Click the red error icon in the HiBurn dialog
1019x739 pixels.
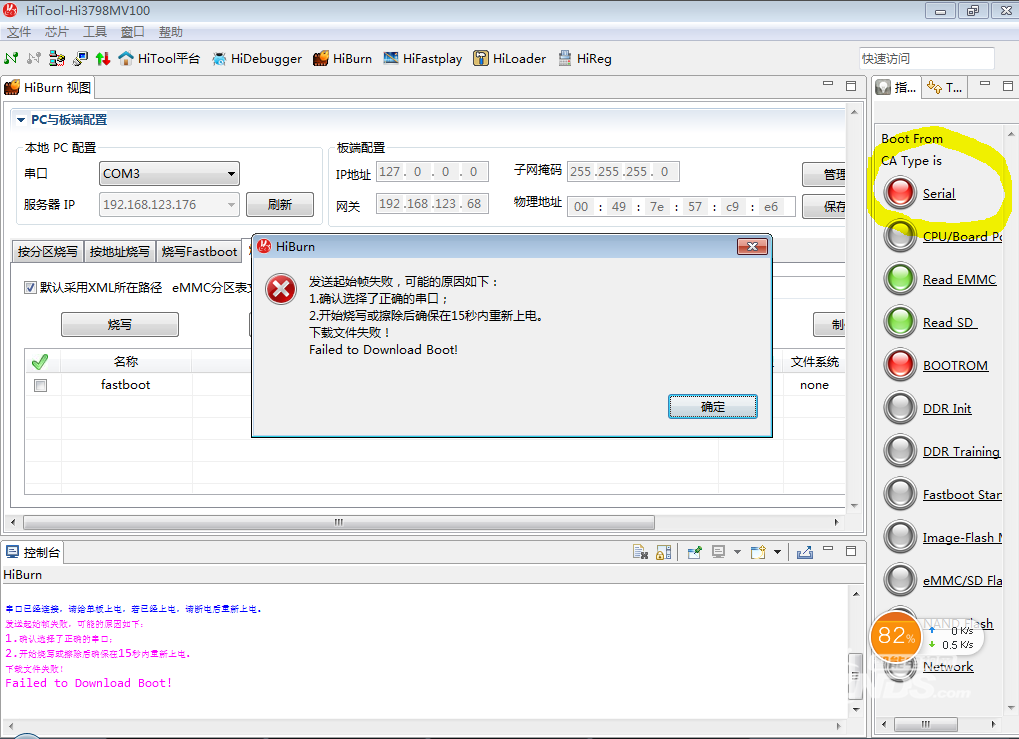coord(281,289)
